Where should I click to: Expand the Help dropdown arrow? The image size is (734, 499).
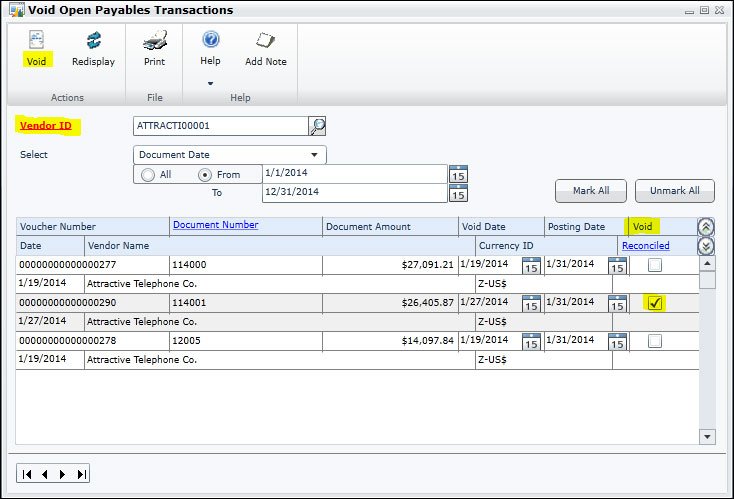click(x=211, y=83)
